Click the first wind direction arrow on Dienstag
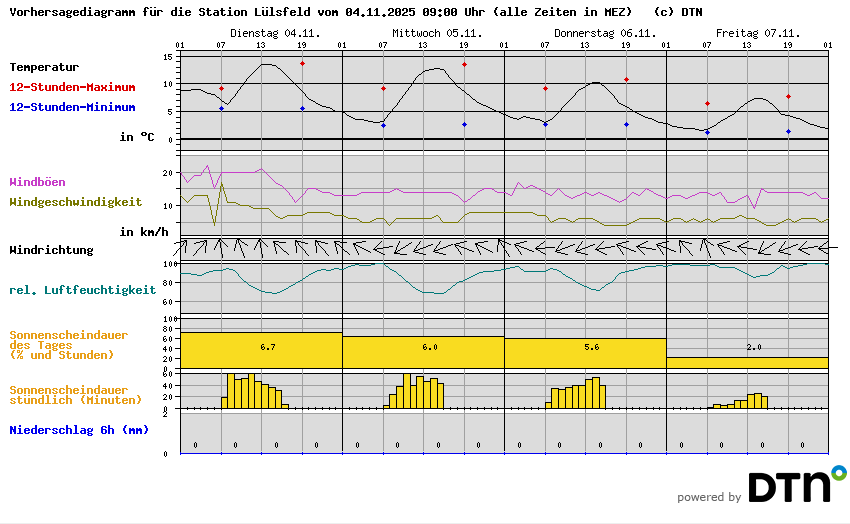This screenshot has width=850, height=524. [x=183, y=247]
